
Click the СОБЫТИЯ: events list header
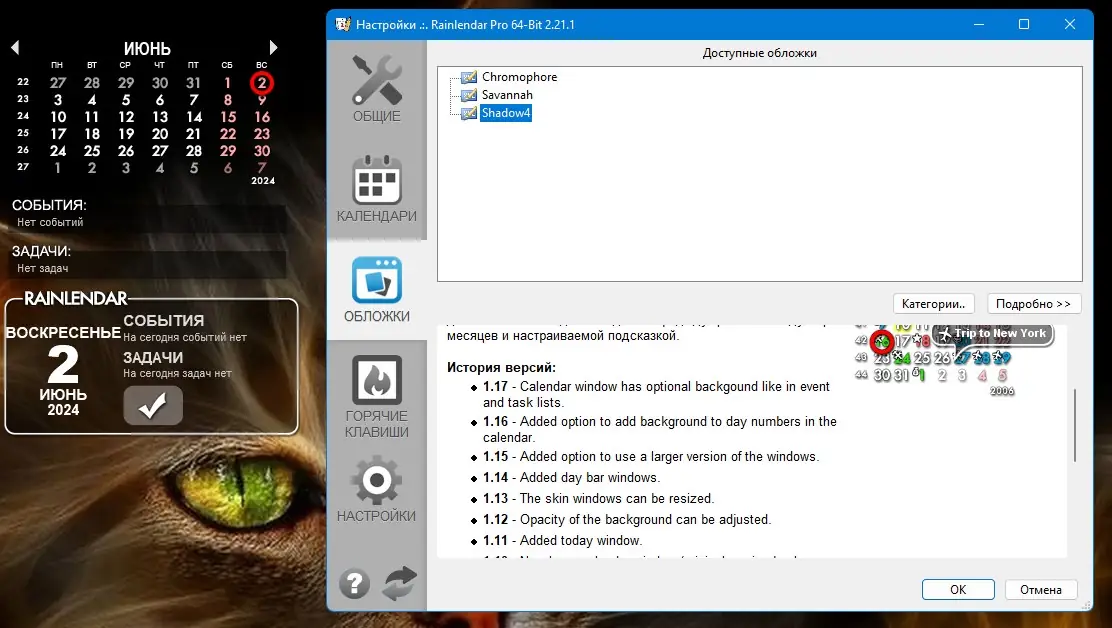49,206
